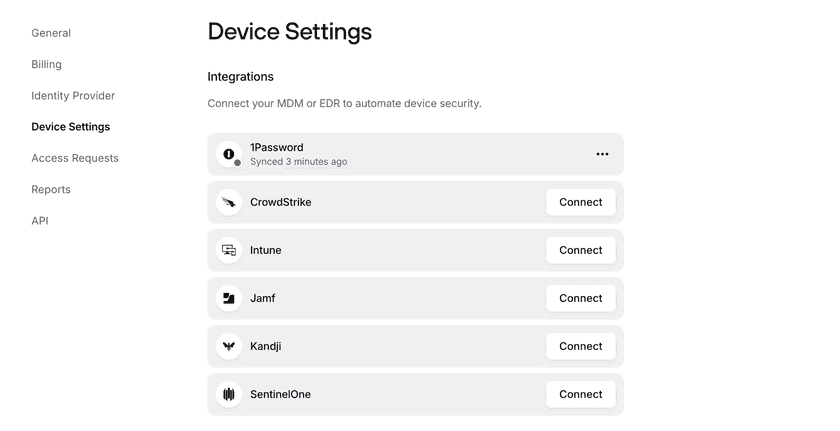
Task: Connect the Kandji integration
Action: (x=580, y=346)
